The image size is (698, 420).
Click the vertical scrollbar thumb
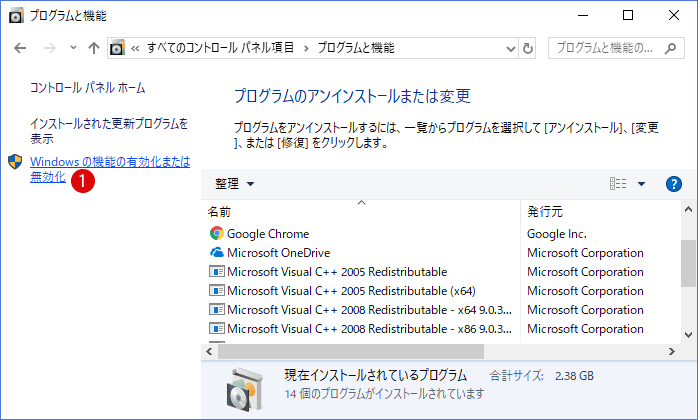point(688,263)
